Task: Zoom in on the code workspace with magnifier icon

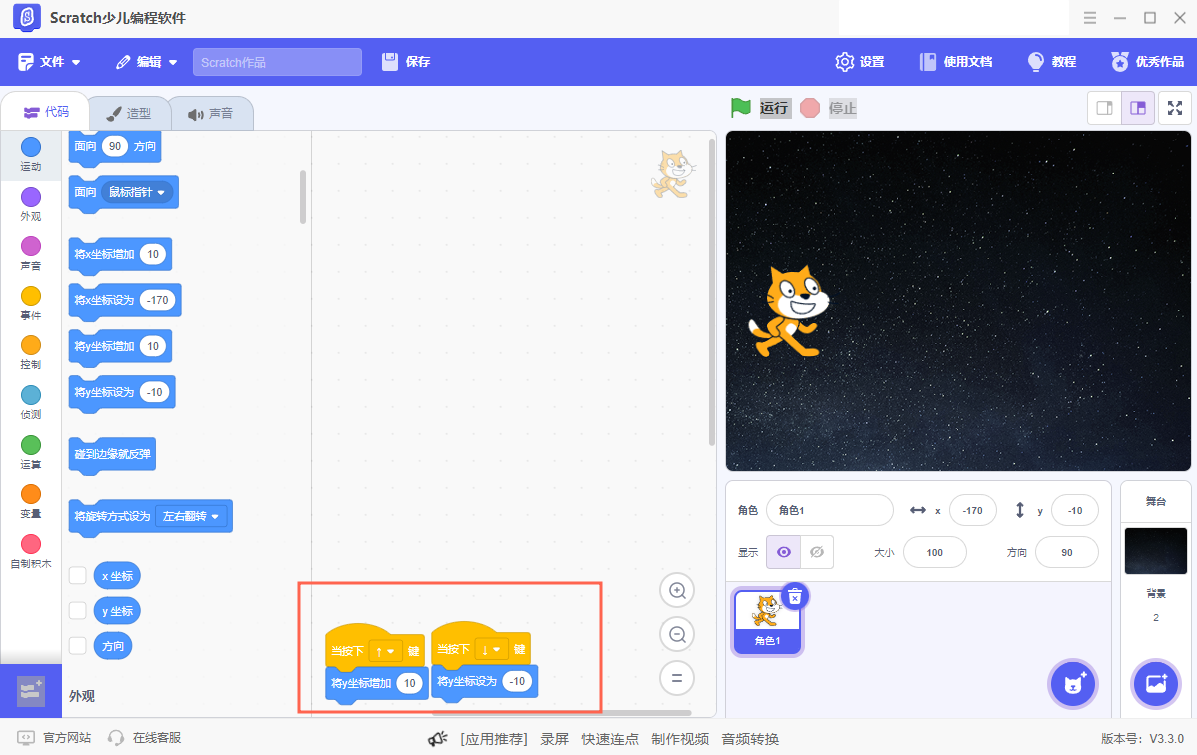Action: 677,590
